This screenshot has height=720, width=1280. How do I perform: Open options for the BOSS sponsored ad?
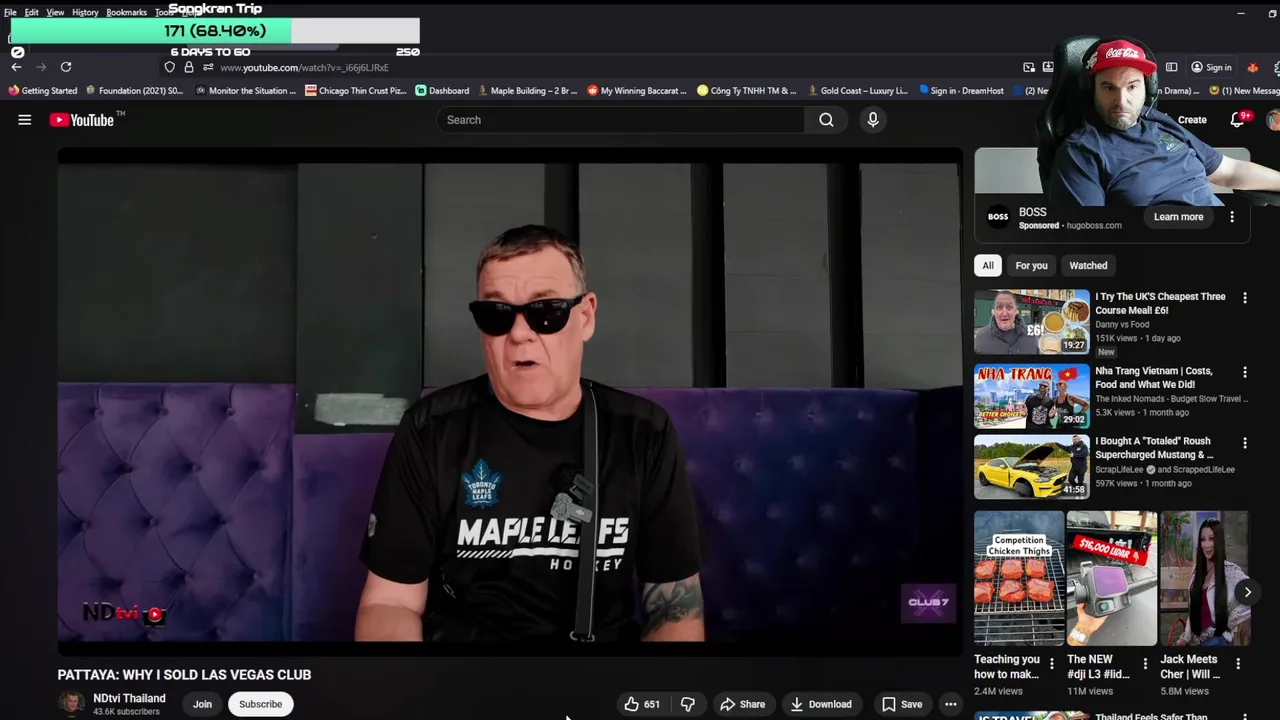[x=1232, y=217]
